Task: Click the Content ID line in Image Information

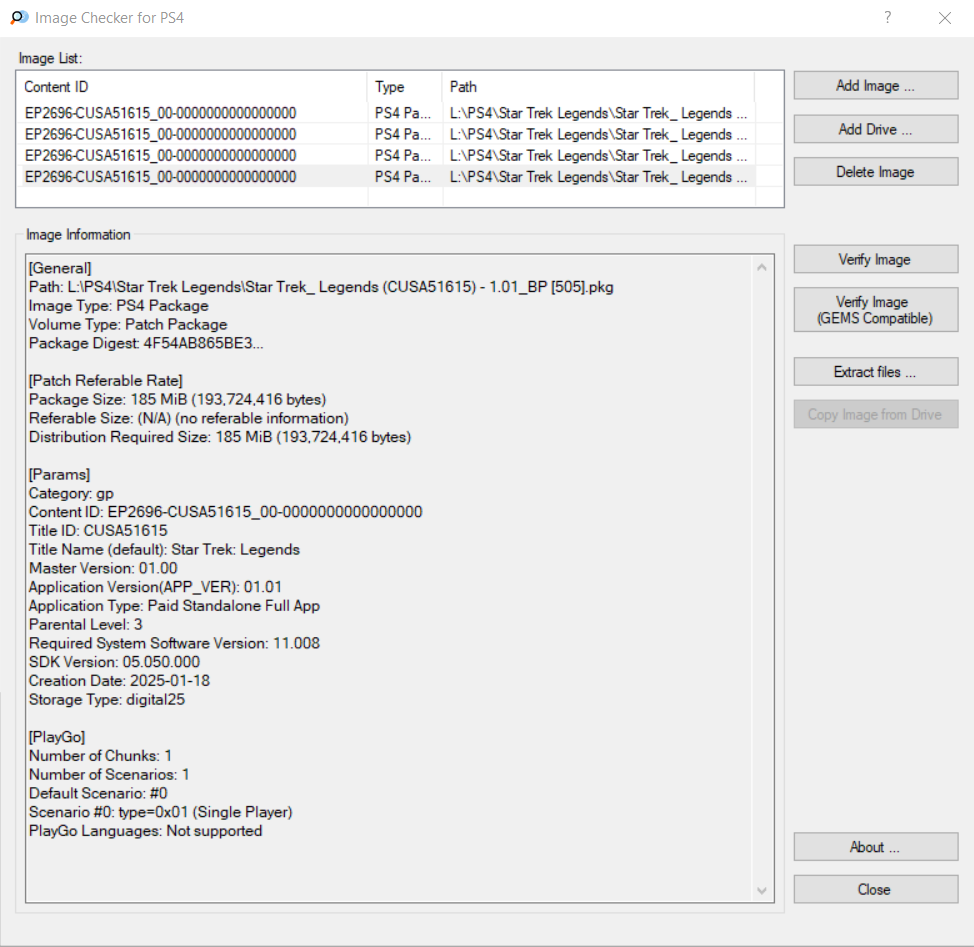Action: [225, 512]
